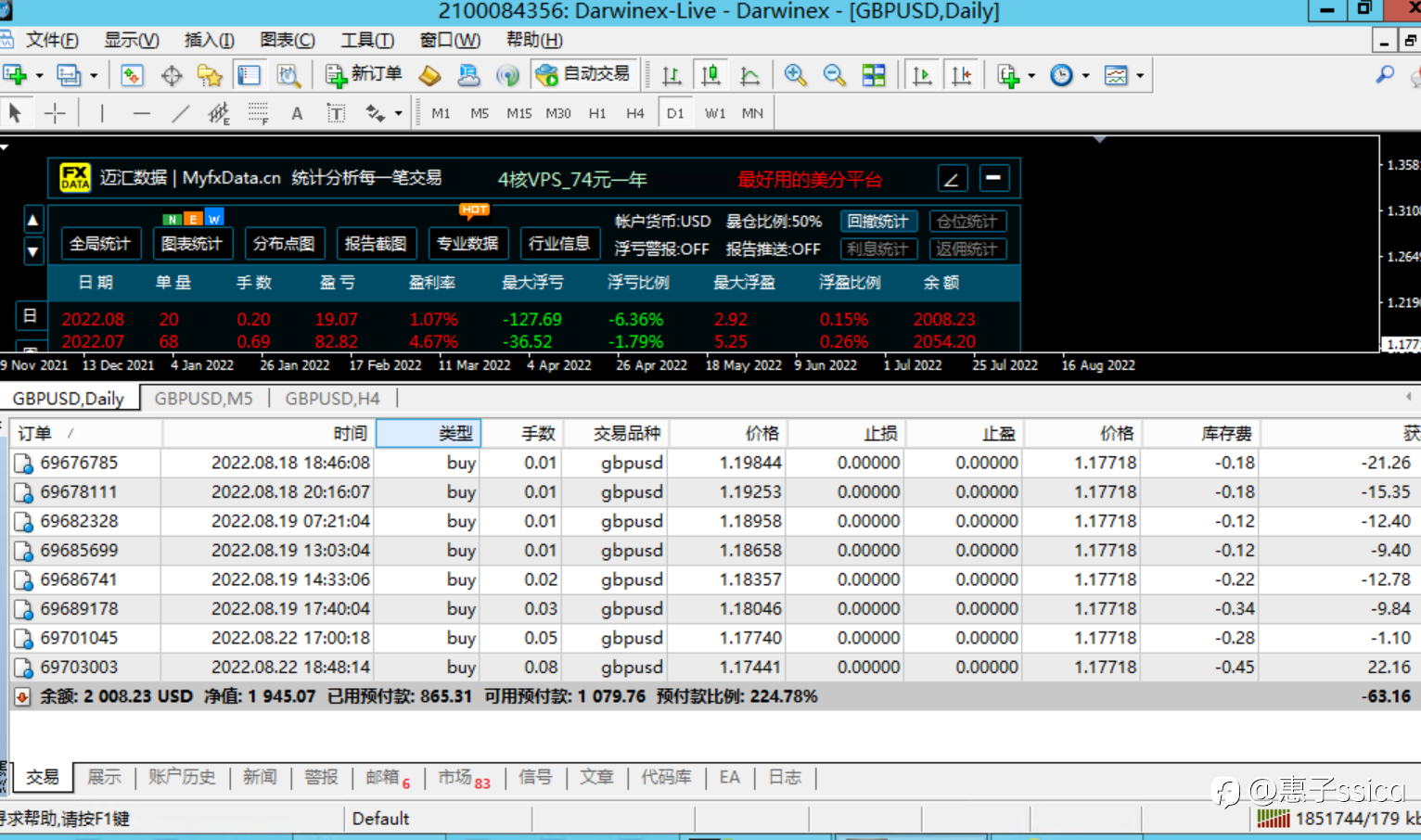This screenshot has height=840, width=1421.
Task: Click the new chart icon
Action: coord(15,75)
